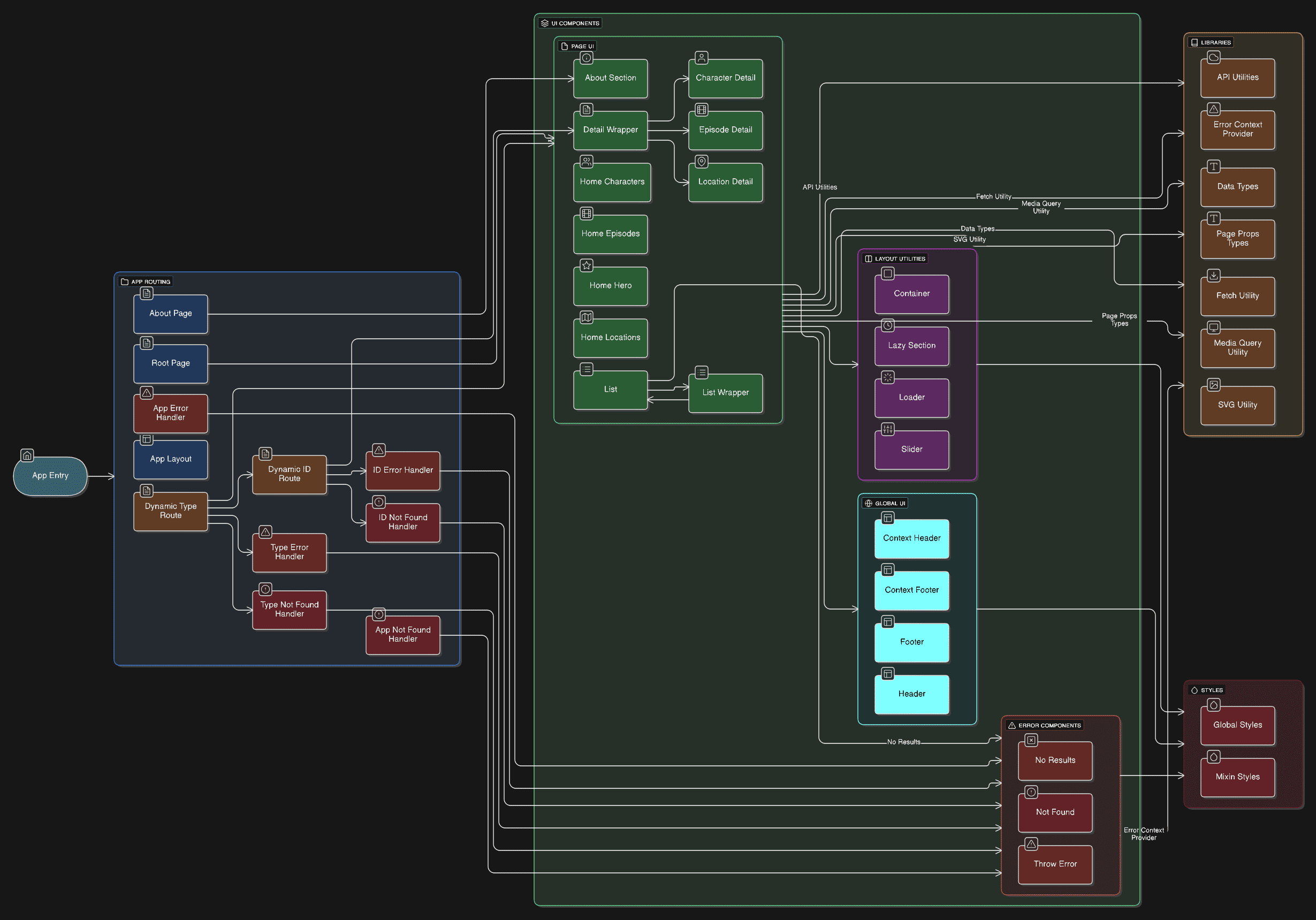
Task: Click the droplet icon above Global Styles
Action: pyautogui.click(x=1213, y=705)
